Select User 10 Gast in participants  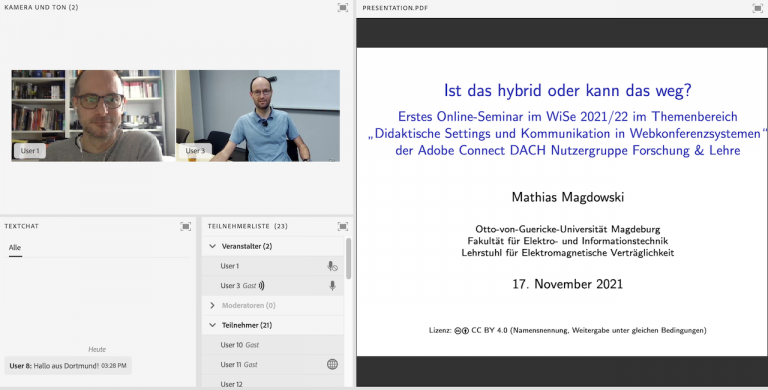pyautogui.click(x=273, y=345)
